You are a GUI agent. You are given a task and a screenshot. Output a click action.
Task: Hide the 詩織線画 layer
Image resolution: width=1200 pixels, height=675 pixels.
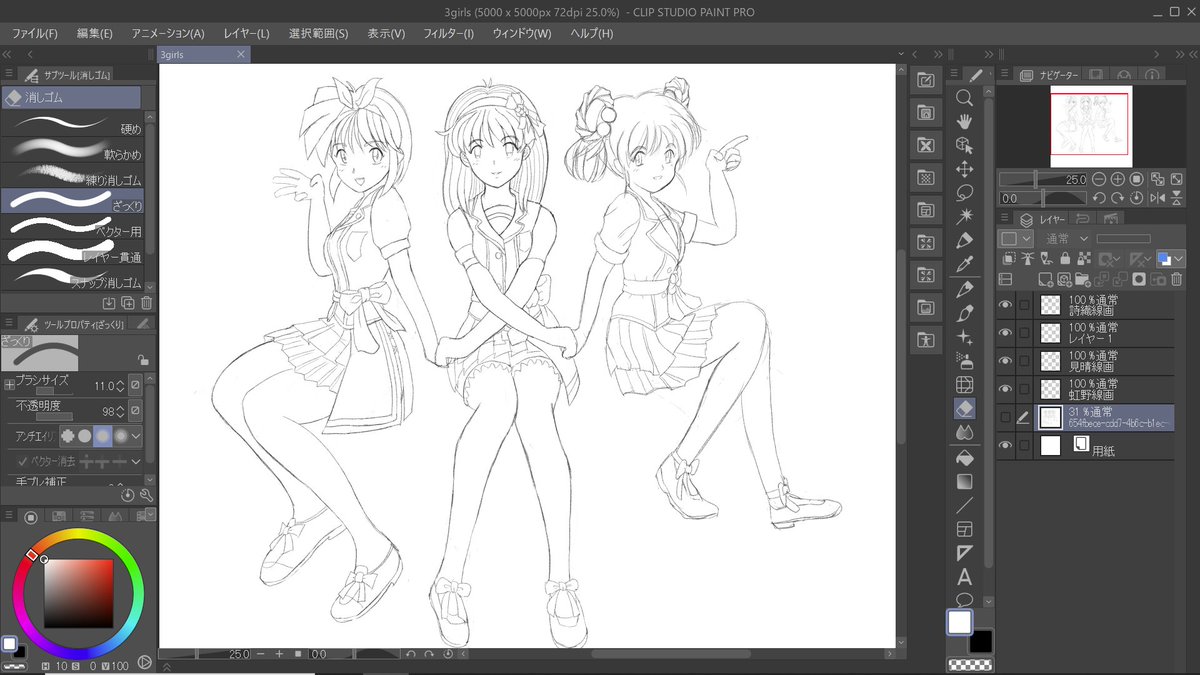(1006, 305)
